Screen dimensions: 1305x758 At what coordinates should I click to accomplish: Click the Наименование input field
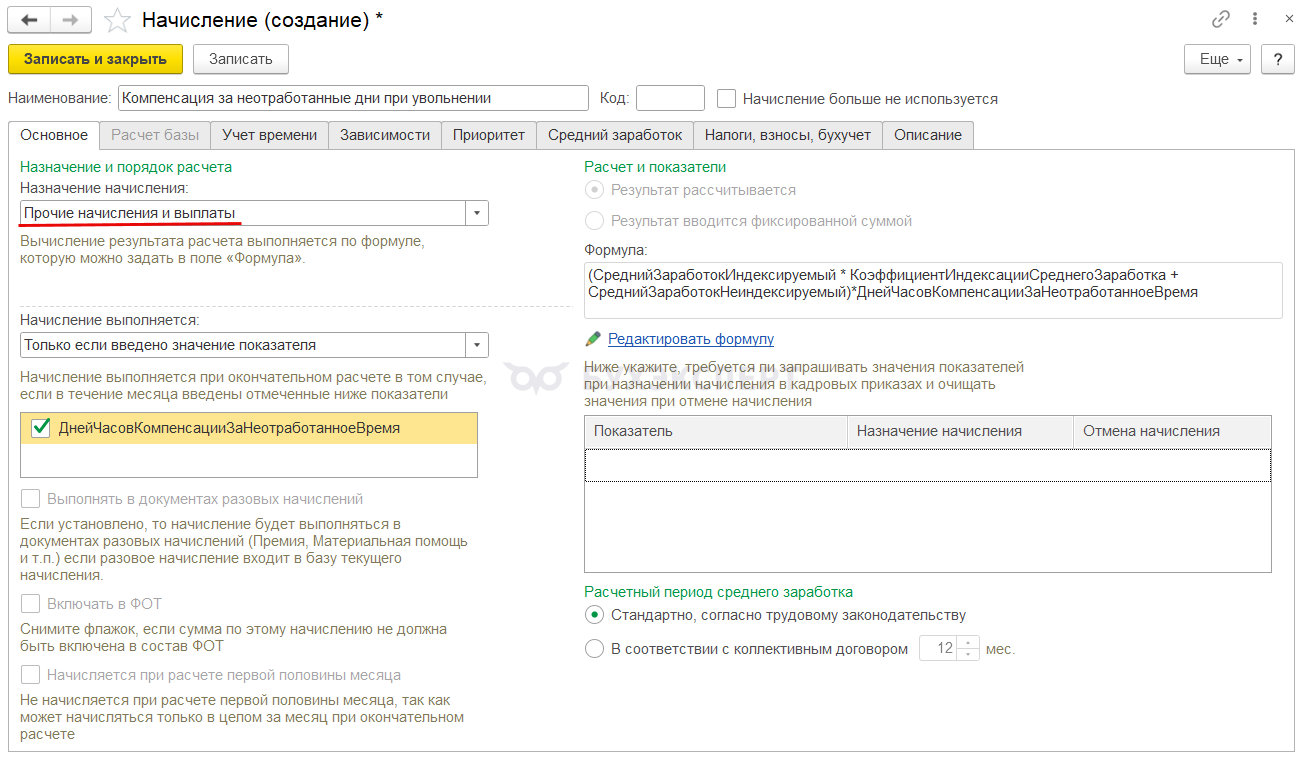click(353, 98)
